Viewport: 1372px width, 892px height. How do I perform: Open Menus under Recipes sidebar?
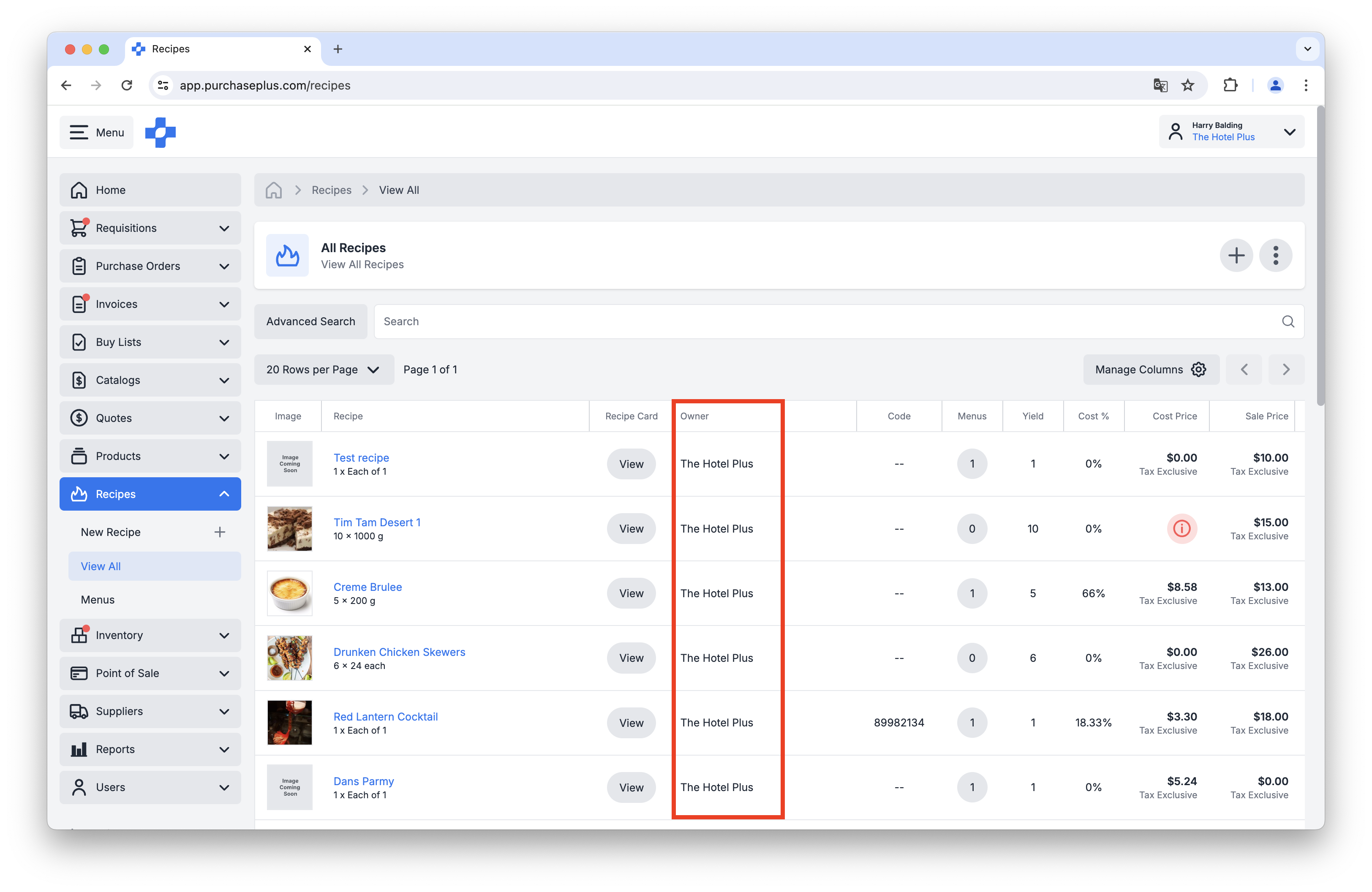(98, 600)
